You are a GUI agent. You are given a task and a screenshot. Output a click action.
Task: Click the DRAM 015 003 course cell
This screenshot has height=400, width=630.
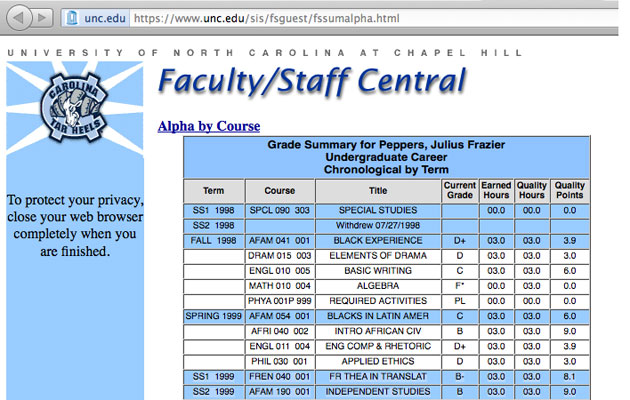click(280, 256)
